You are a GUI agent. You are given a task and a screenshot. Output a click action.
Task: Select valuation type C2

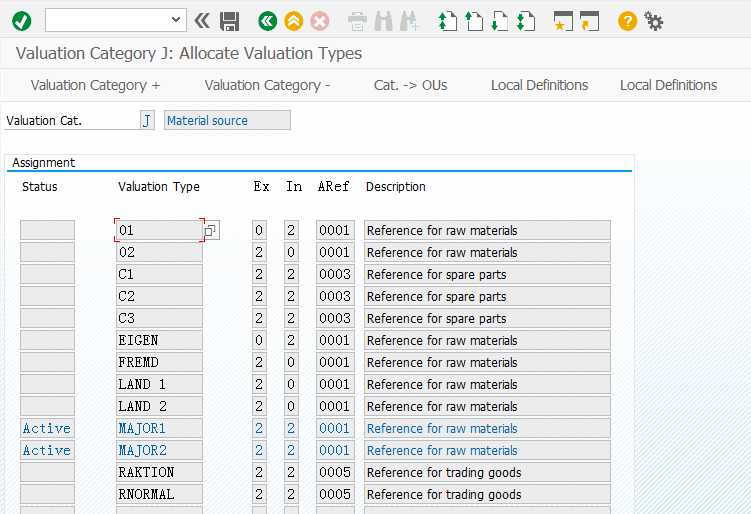point(159,297)
